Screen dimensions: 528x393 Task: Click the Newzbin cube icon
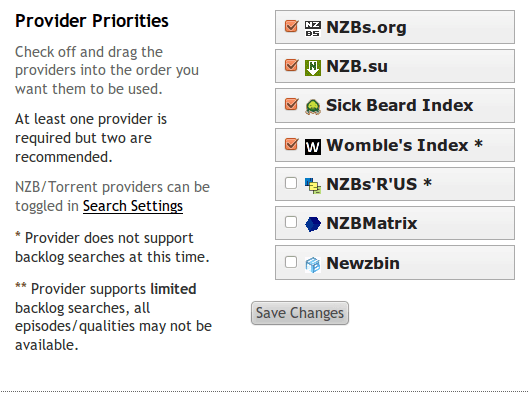[x=312, y=265]
